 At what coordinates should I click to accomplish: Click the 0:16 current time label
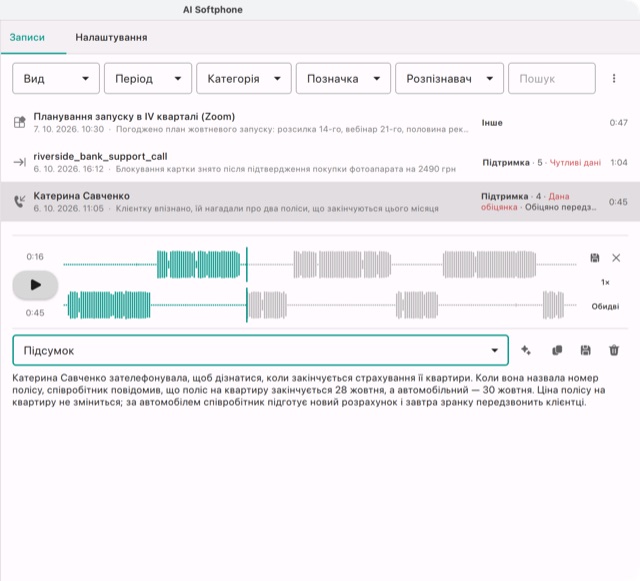pyautogui.click(x=35, y=257)
